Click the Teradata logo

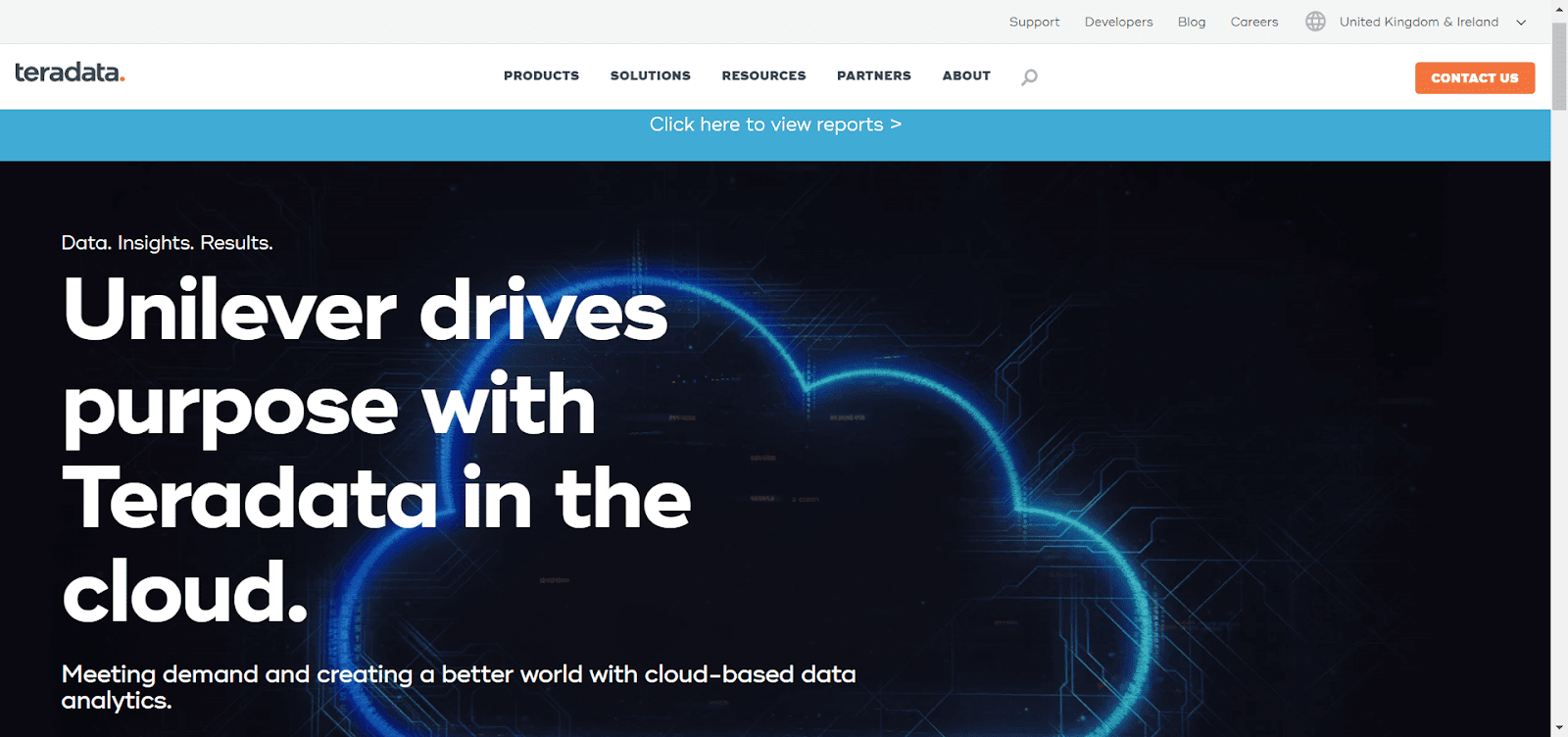tap(70, 73)
